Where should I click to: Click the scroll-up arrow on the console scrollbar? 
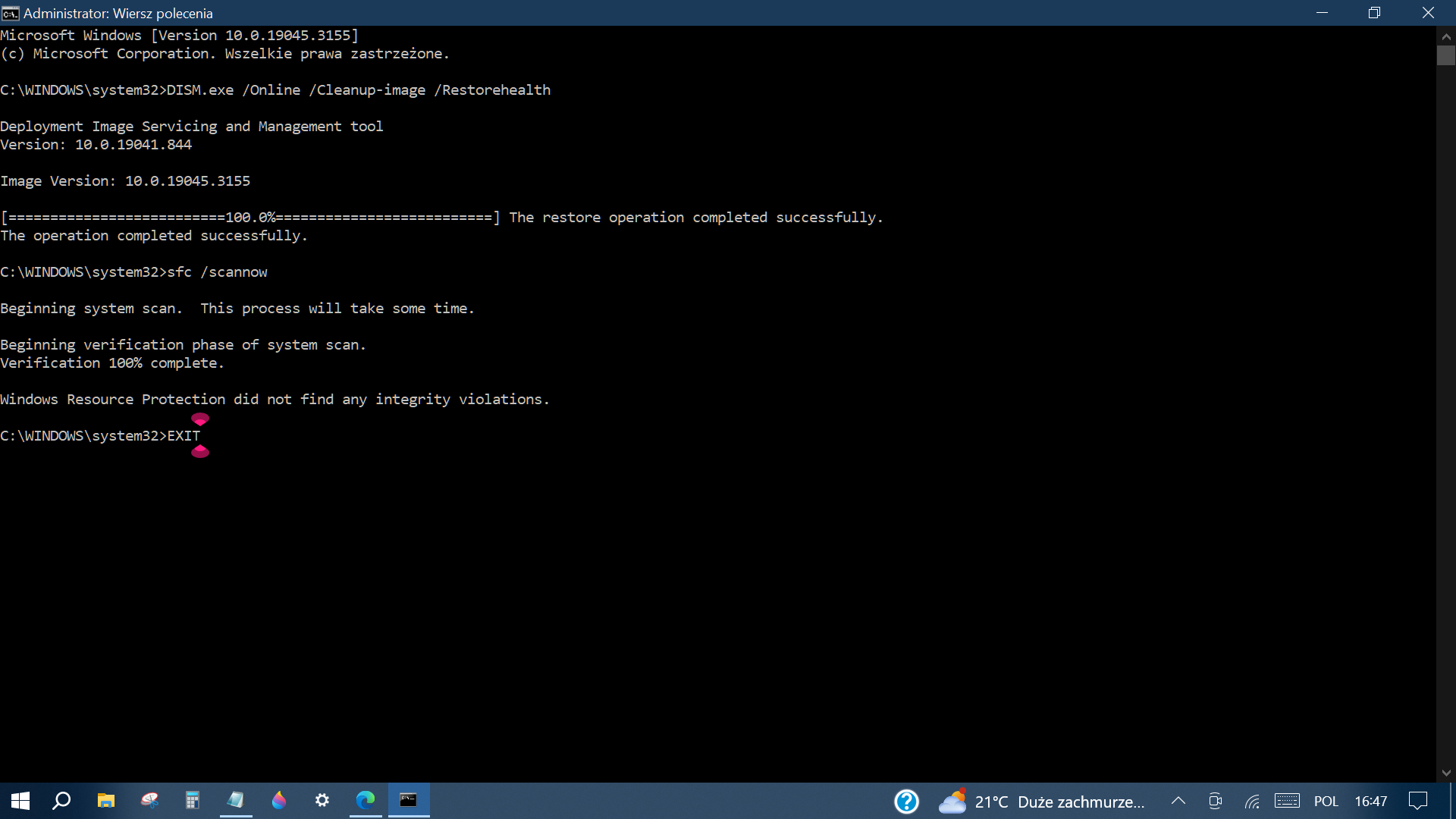click(1447, 36)
